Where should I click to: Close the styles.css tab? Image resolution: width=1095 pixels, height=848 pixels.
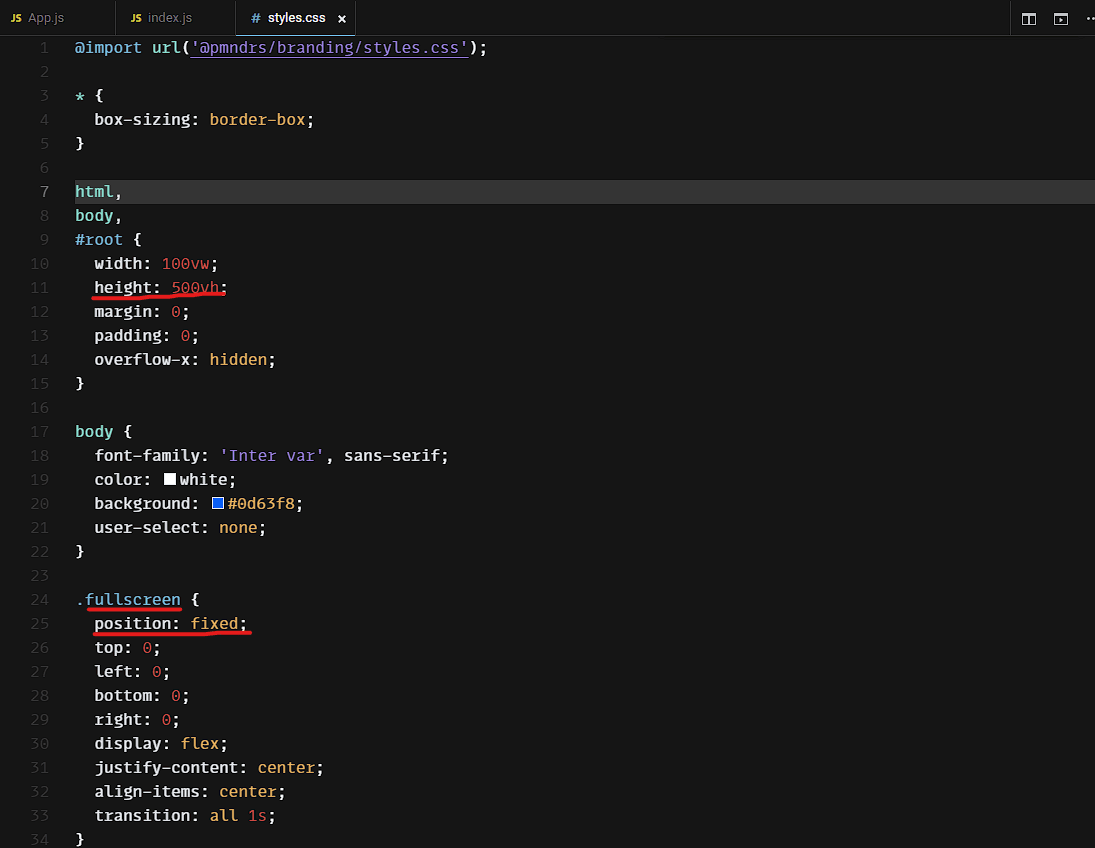[342, 19]
